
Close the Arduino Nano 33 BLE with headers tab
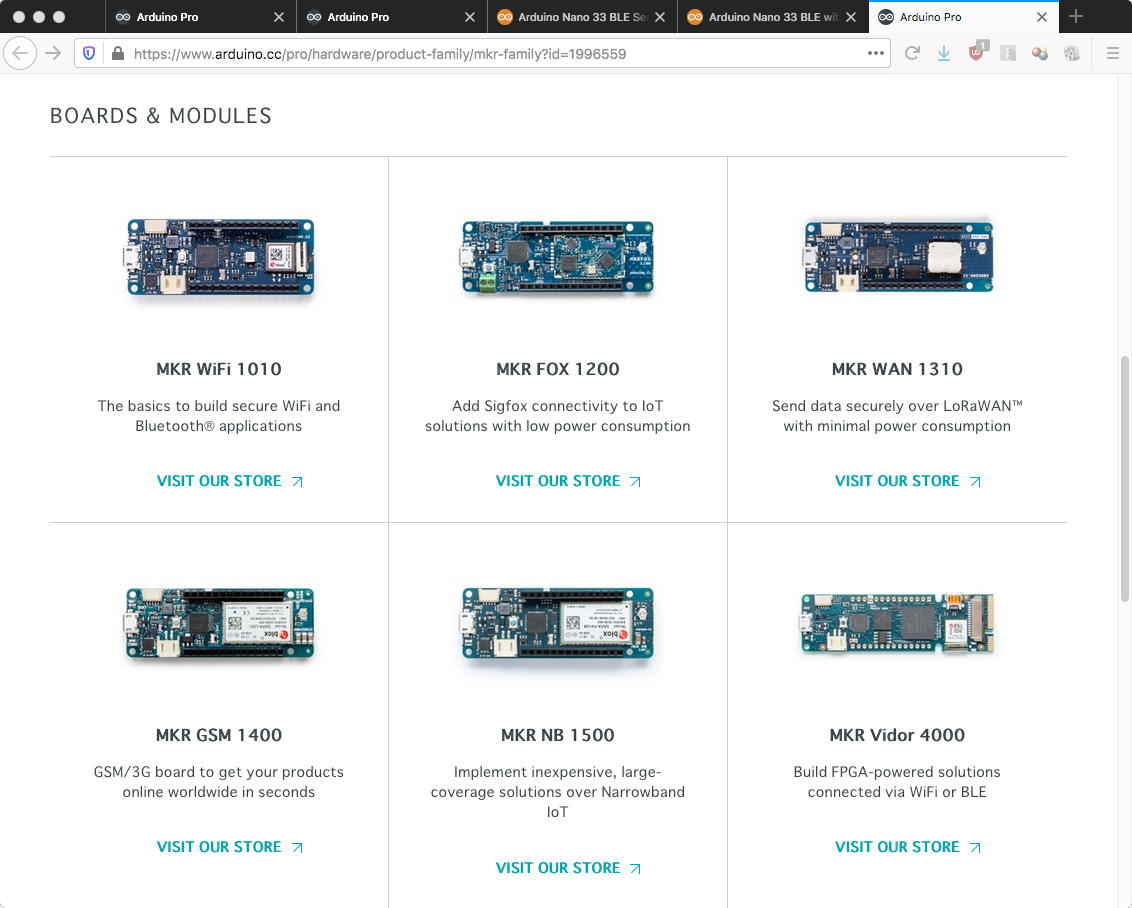point(851,17)
